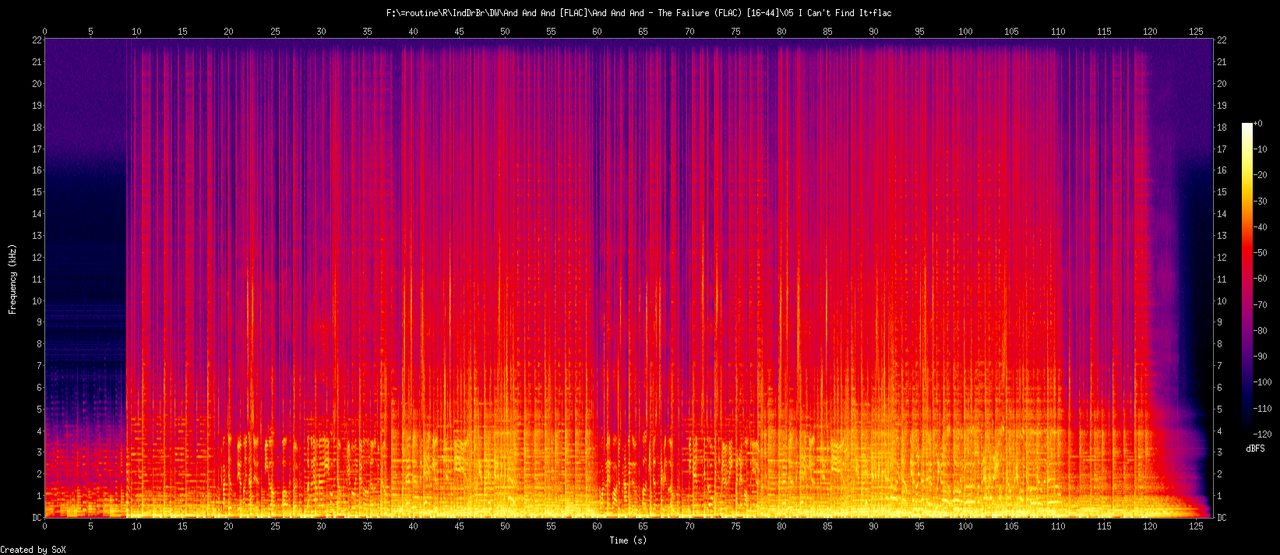The image size is (1280, 555).
Task: Click "DC" on the right frequency axis
Action: tap(1222, 518)
